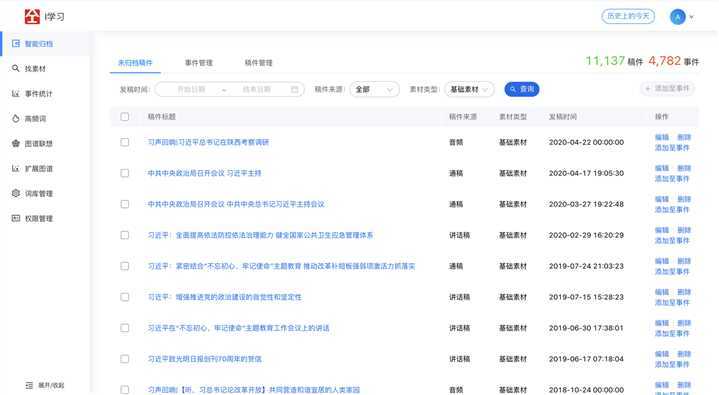Viewport: 719px width, 395px height.
Task: Click the timestamp 2019-07-24 21:03:23
Action: coord(586,266)
